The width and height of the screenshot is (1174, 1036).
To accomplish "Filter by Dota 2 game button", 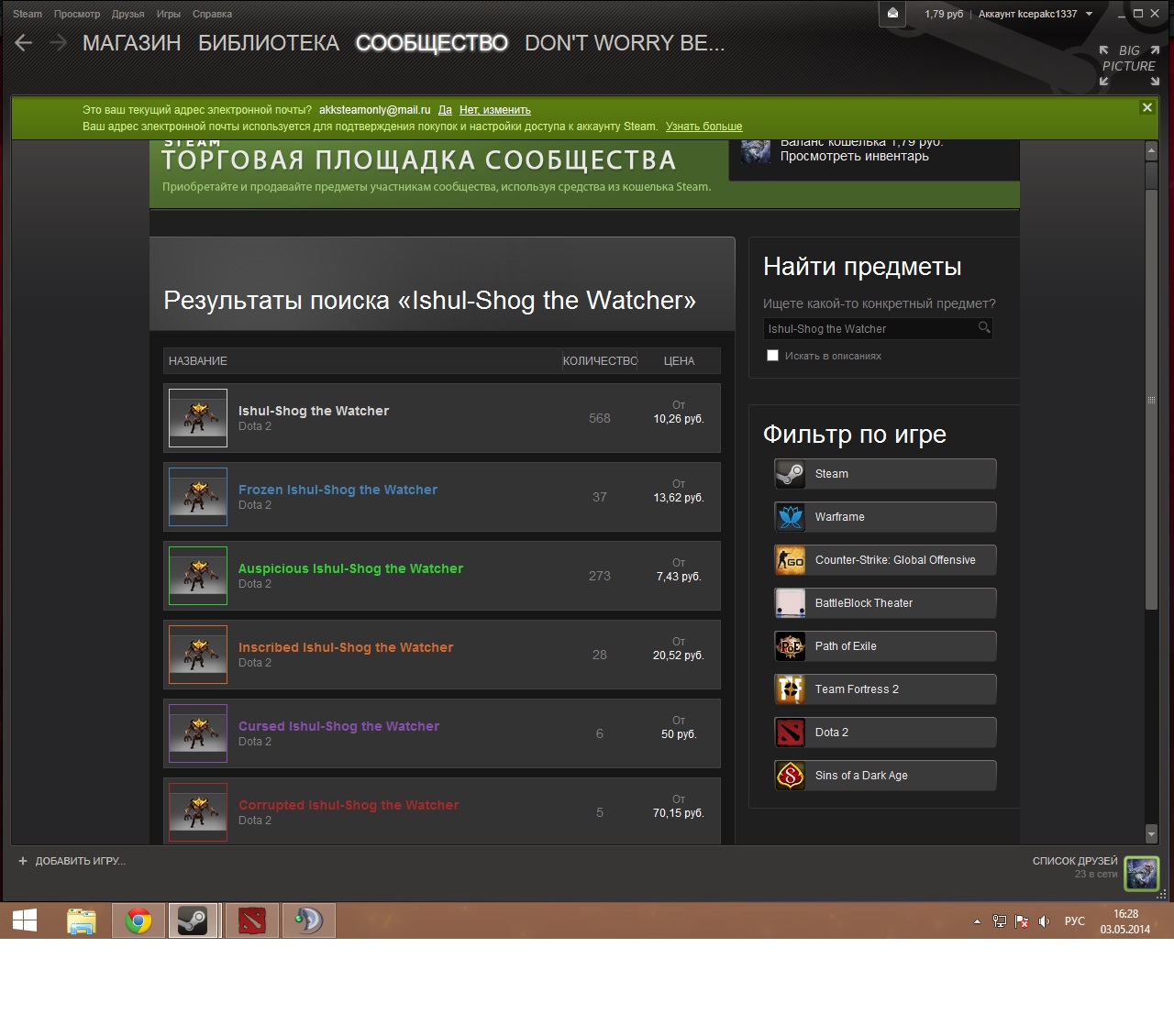I will [885, 733].
